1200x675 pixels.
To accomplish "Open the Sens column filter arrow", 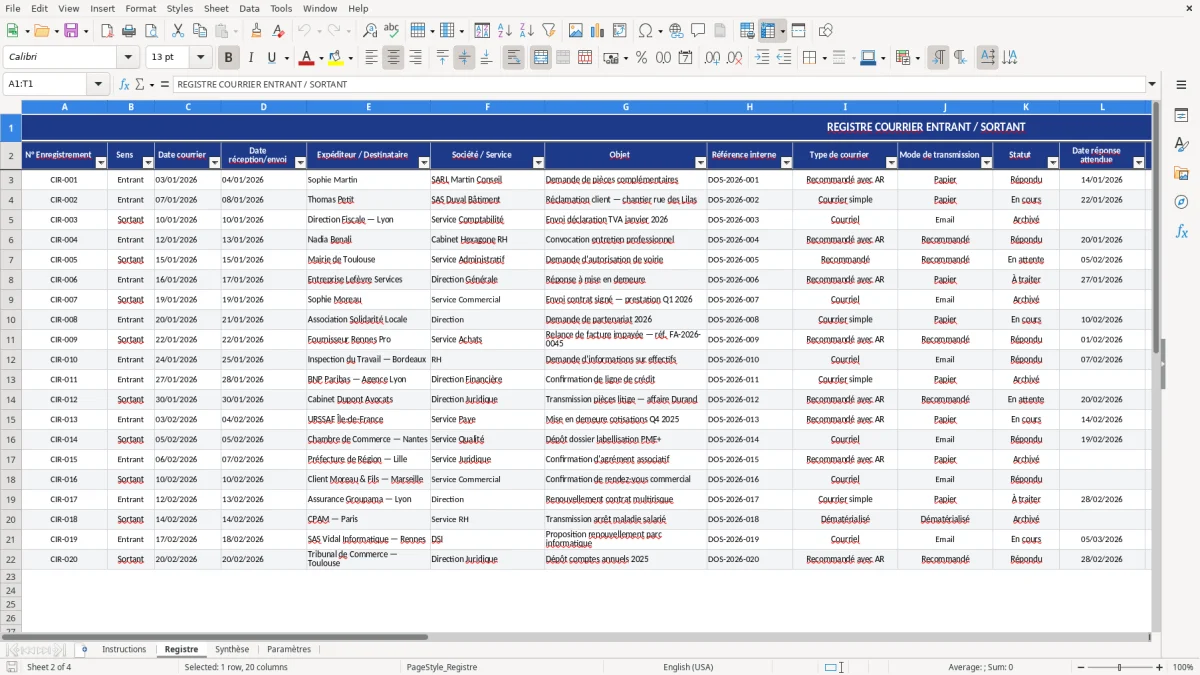I will [148, 162].
